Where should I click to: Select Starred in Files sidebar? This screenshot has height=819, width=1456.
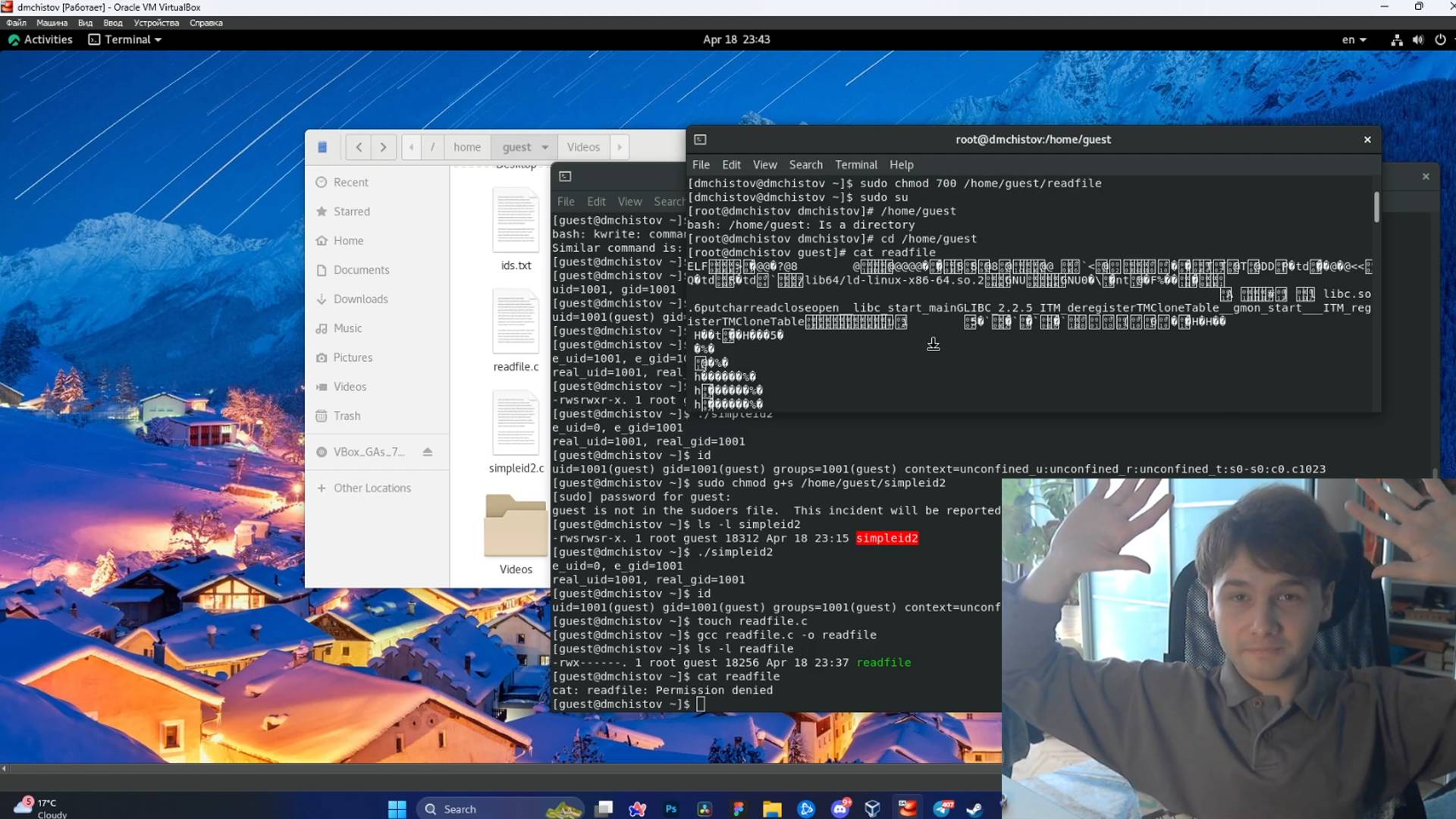tap(377, 212)
